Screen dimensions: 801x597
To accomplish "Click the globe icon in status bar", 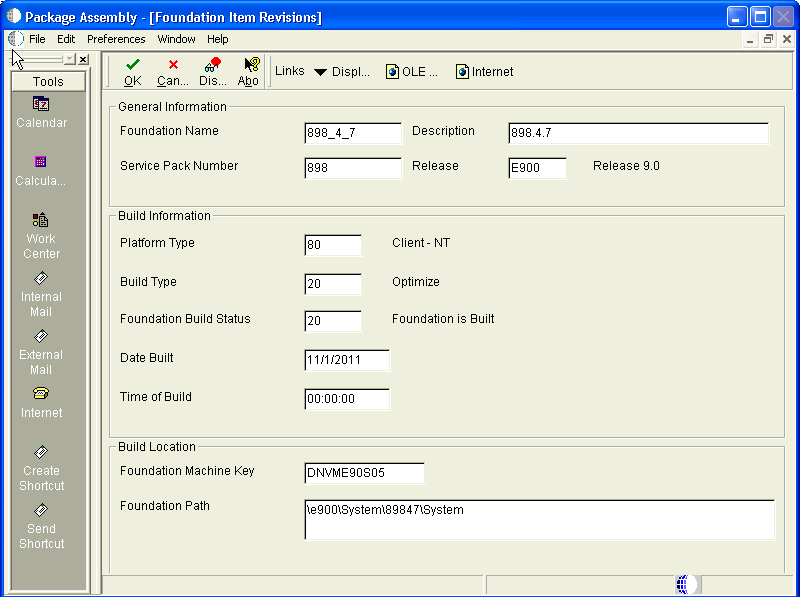I will coord(687,584).
